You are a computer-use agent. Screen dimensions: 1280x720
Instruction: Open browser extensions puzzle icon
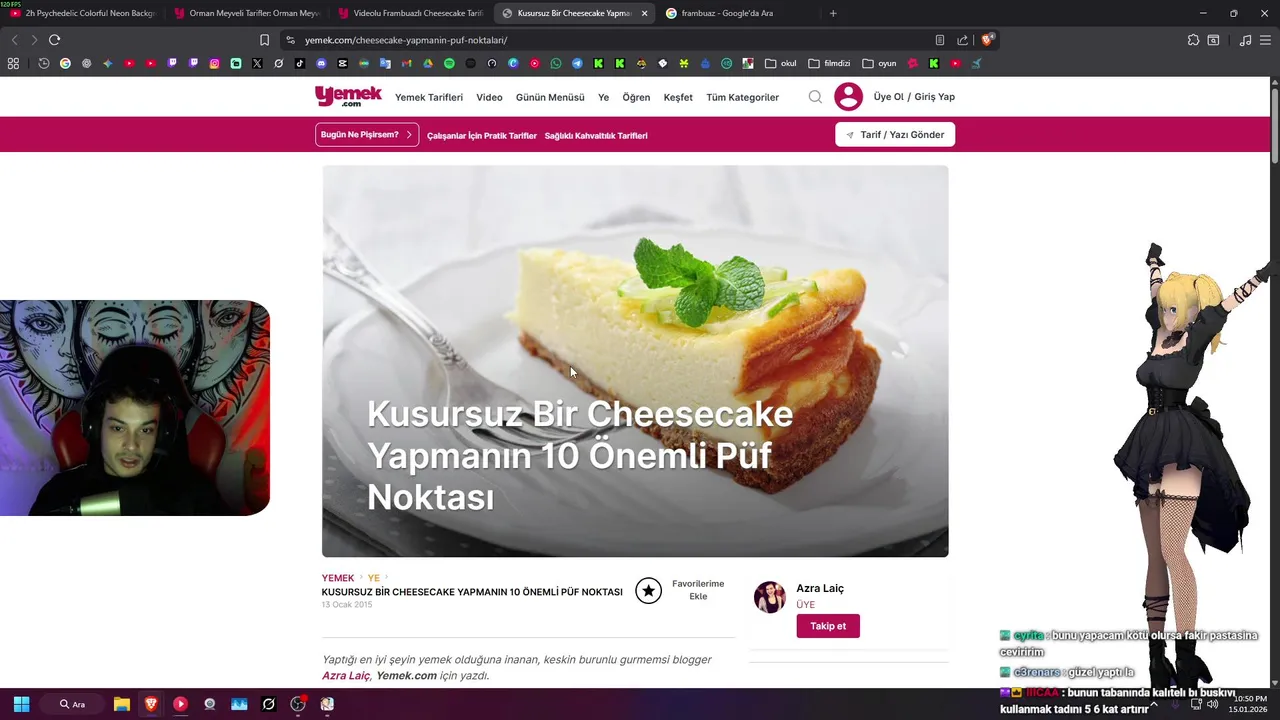tap(1193, 40)
